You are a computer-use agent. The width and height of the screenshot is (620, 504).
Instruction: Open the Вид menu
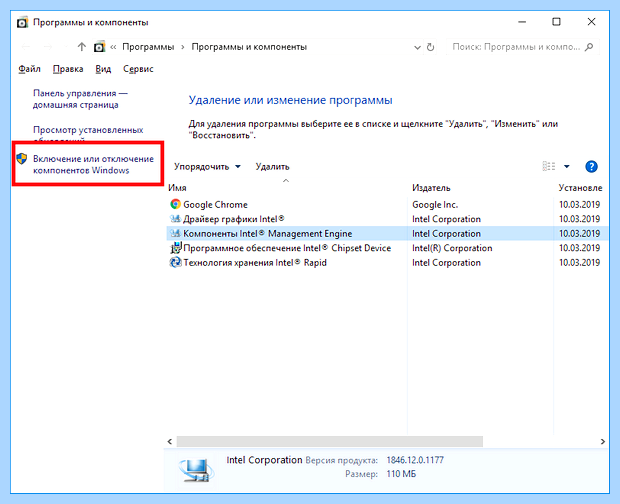click(x=103, y=69)
